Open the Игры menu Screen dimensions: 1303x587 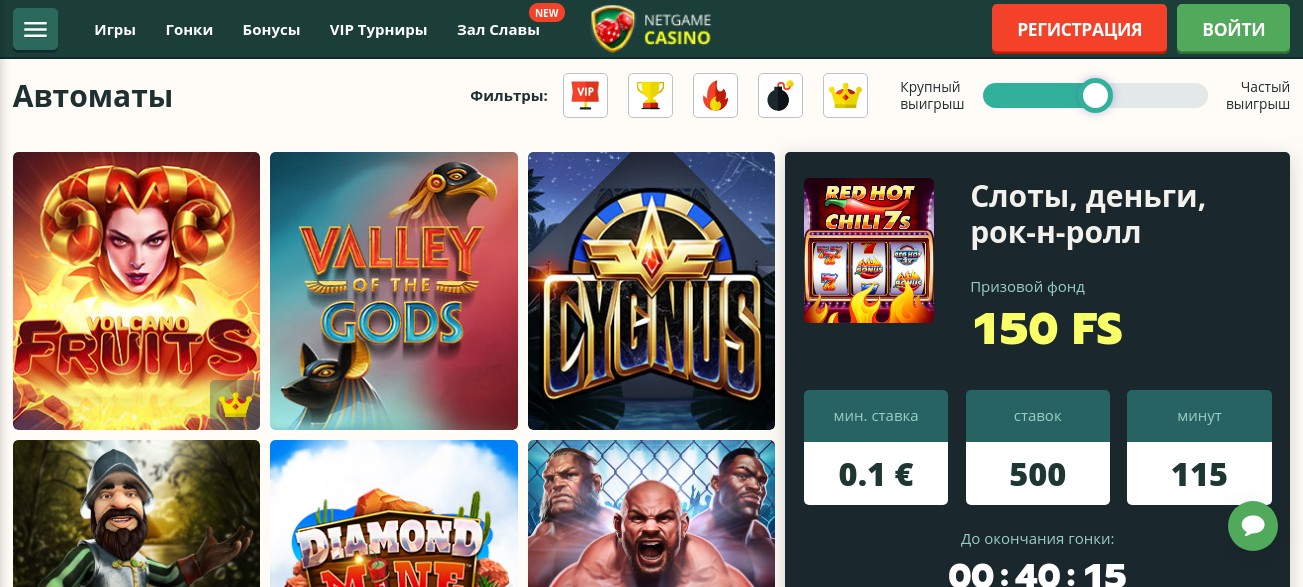point(115,30)
